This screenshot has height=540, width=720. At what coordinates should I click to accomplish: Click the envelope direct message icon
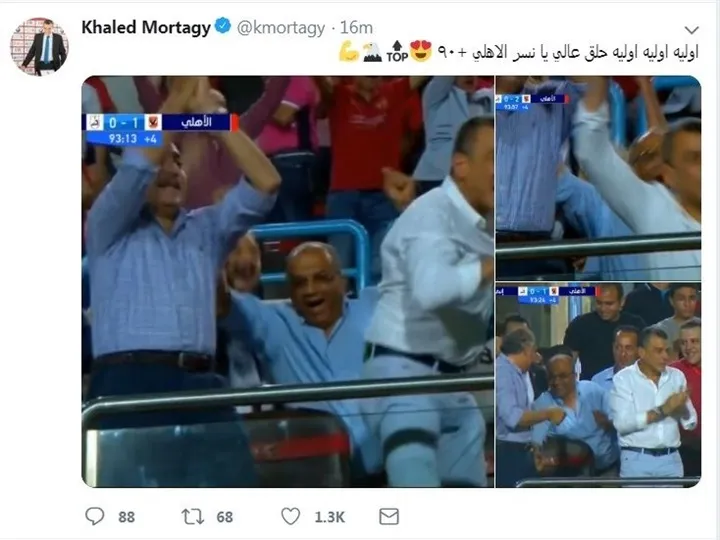coord(389,517)
